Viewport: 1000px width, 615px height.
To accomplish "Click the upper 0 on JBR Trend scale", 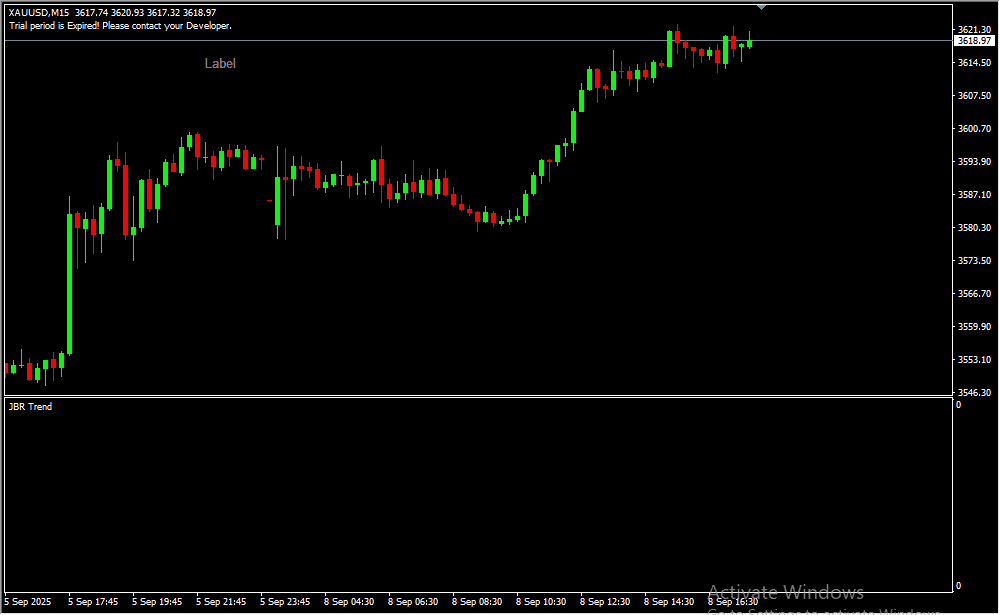I will [x=958, y=405].
